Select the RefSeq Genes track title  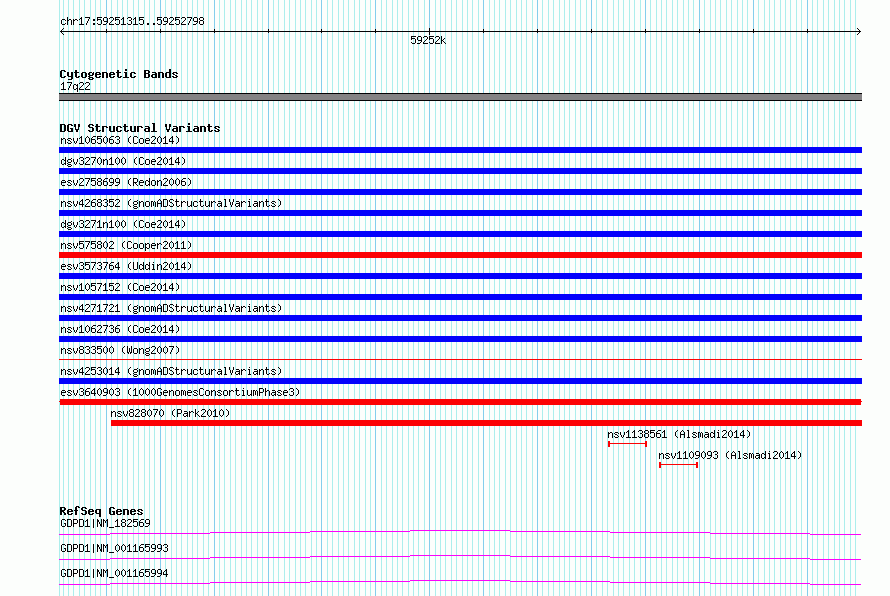pyautogui.click(x=101, y=511)
